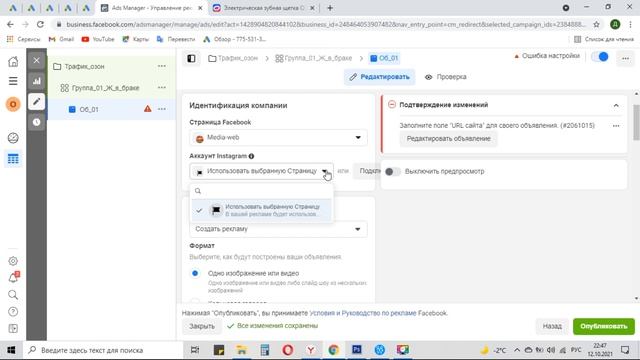
Task: Open the account overview gauge icon
Action: click(x=13, y=138)
